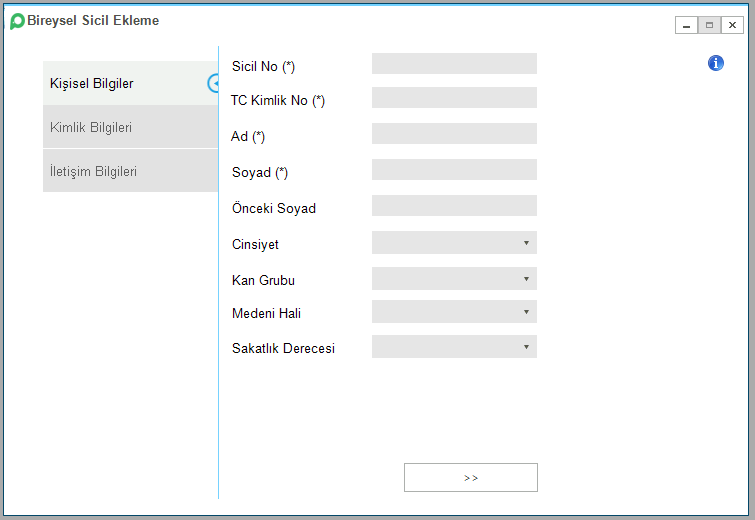Open the Kimlik Bilgileri tab

coord(130,127)
